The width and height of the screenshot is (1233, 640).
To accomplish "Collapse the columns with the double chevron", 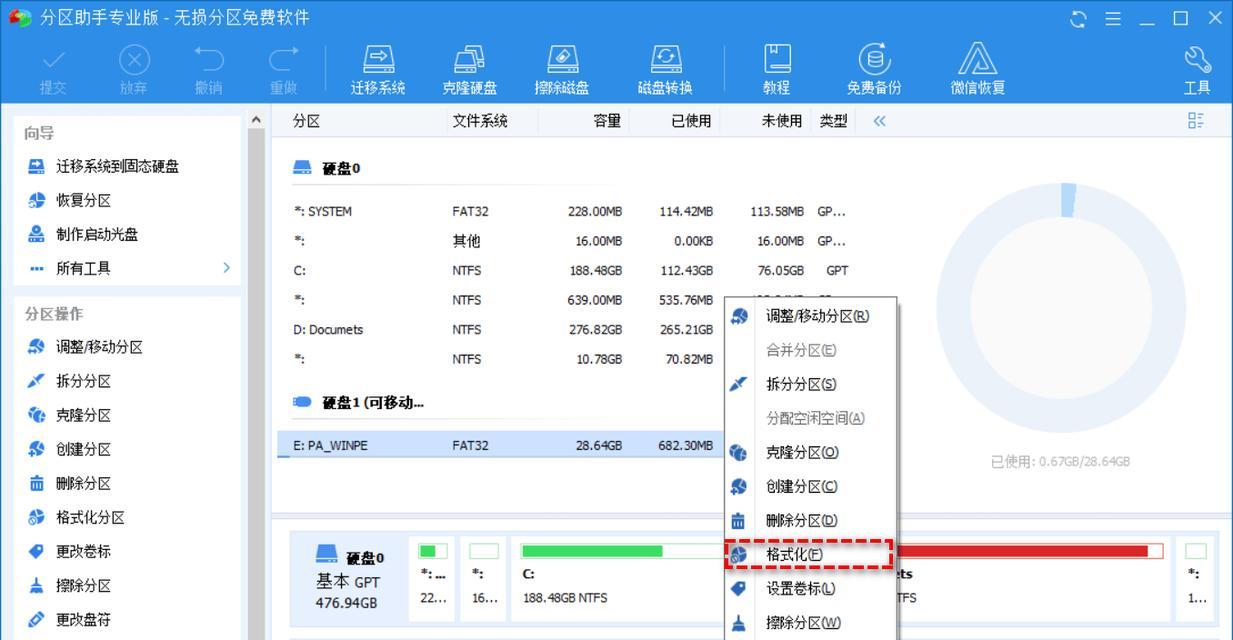I will [x=879, y=121].
